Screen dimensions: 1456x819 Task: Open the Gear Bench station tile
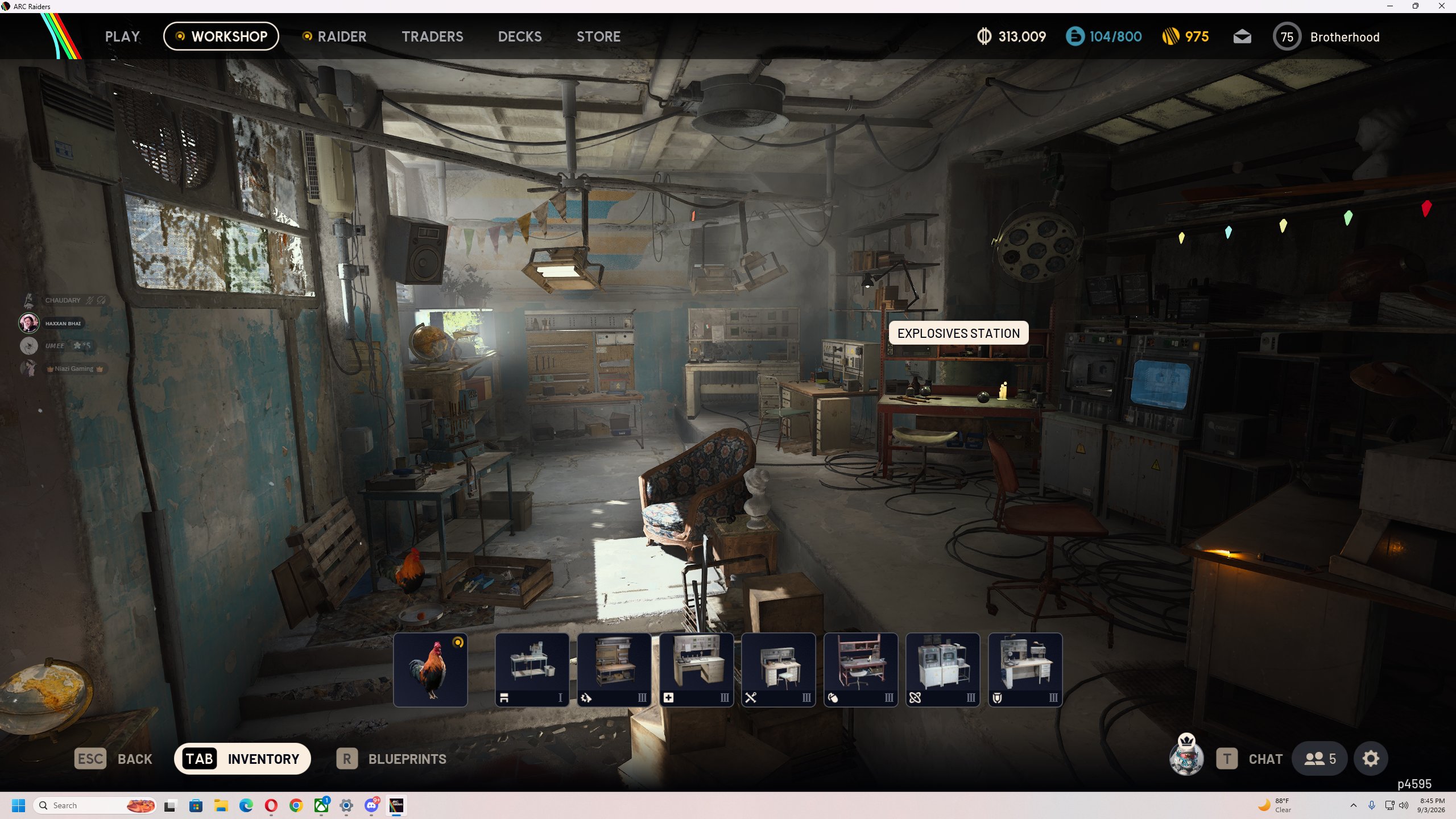(1025, 669)
